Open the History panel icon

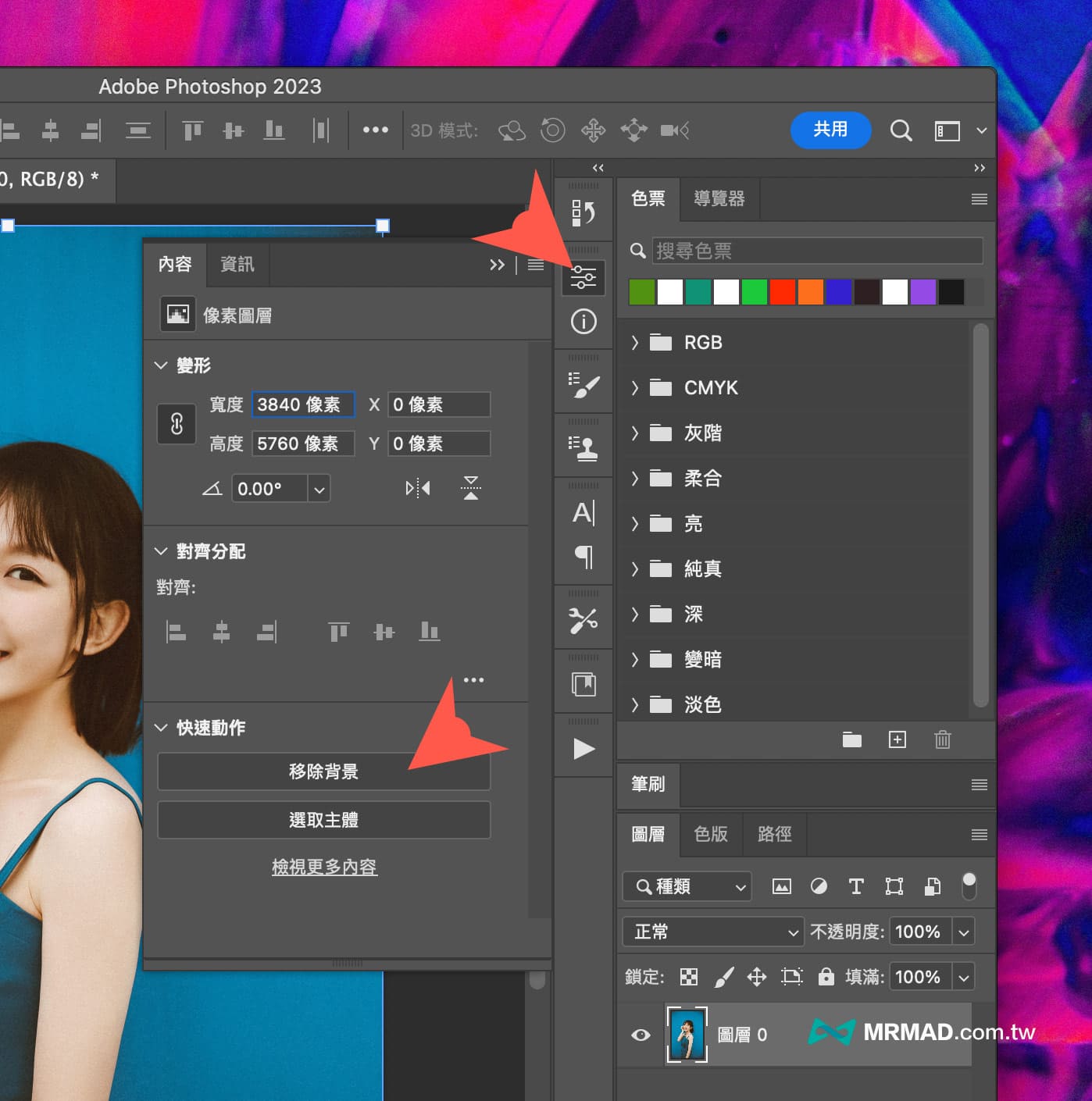click(583, 212)
